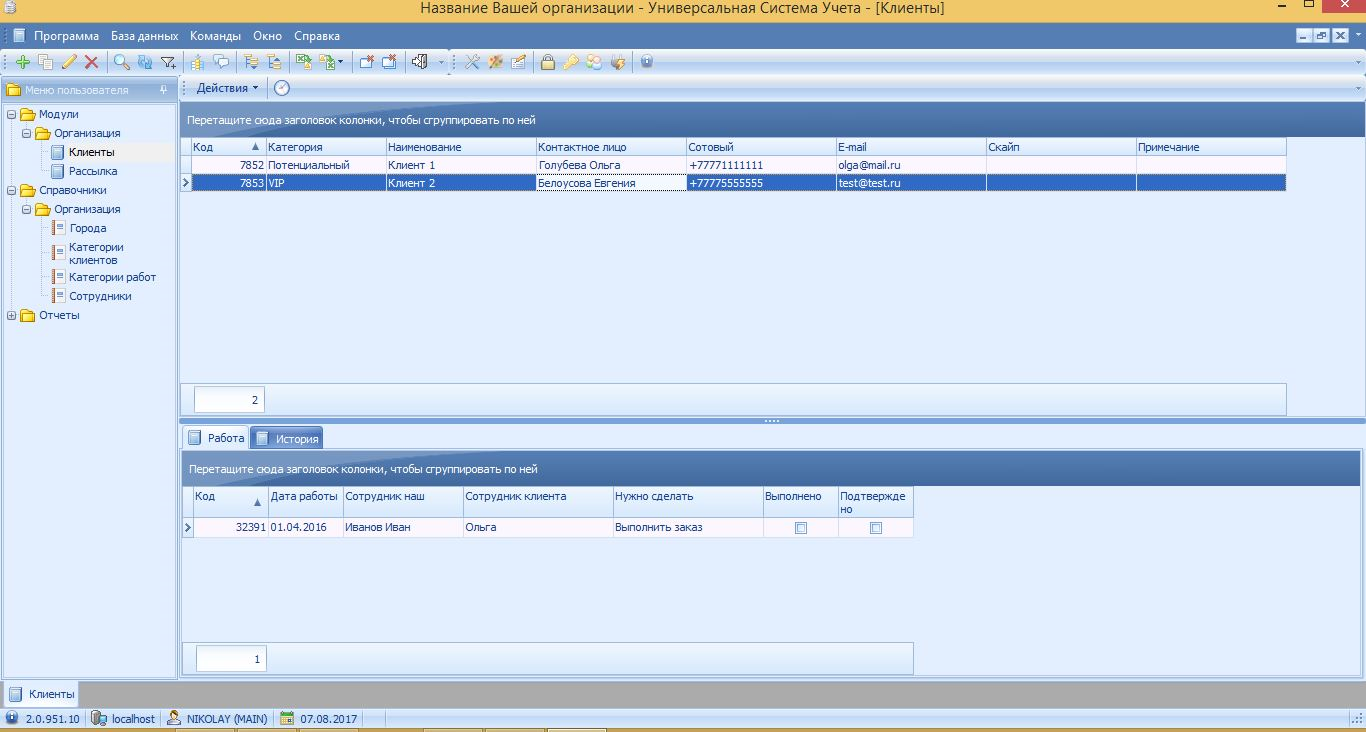
Task: Open the База данных menu
Action: pyautogui.click(x=144, y=36)
